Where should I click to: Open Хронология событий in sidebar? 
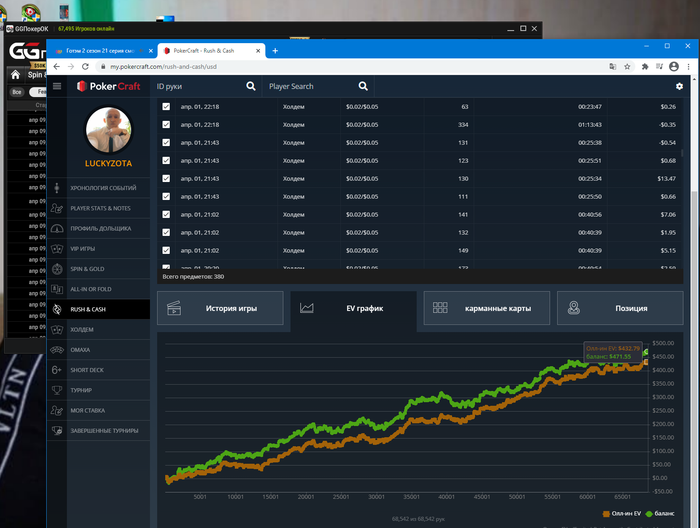98,188
